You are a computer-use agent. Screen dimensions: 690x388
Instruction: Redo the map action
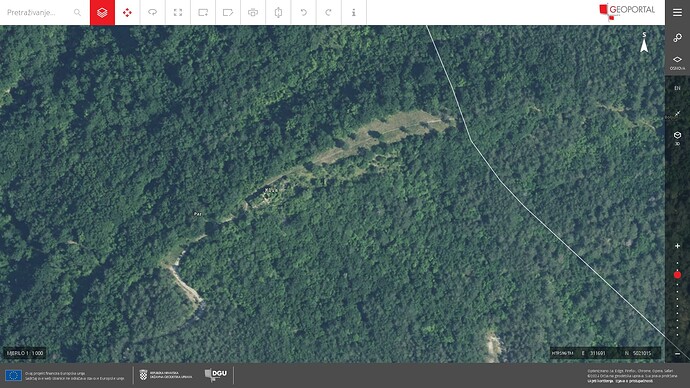(x=328, y=12)
